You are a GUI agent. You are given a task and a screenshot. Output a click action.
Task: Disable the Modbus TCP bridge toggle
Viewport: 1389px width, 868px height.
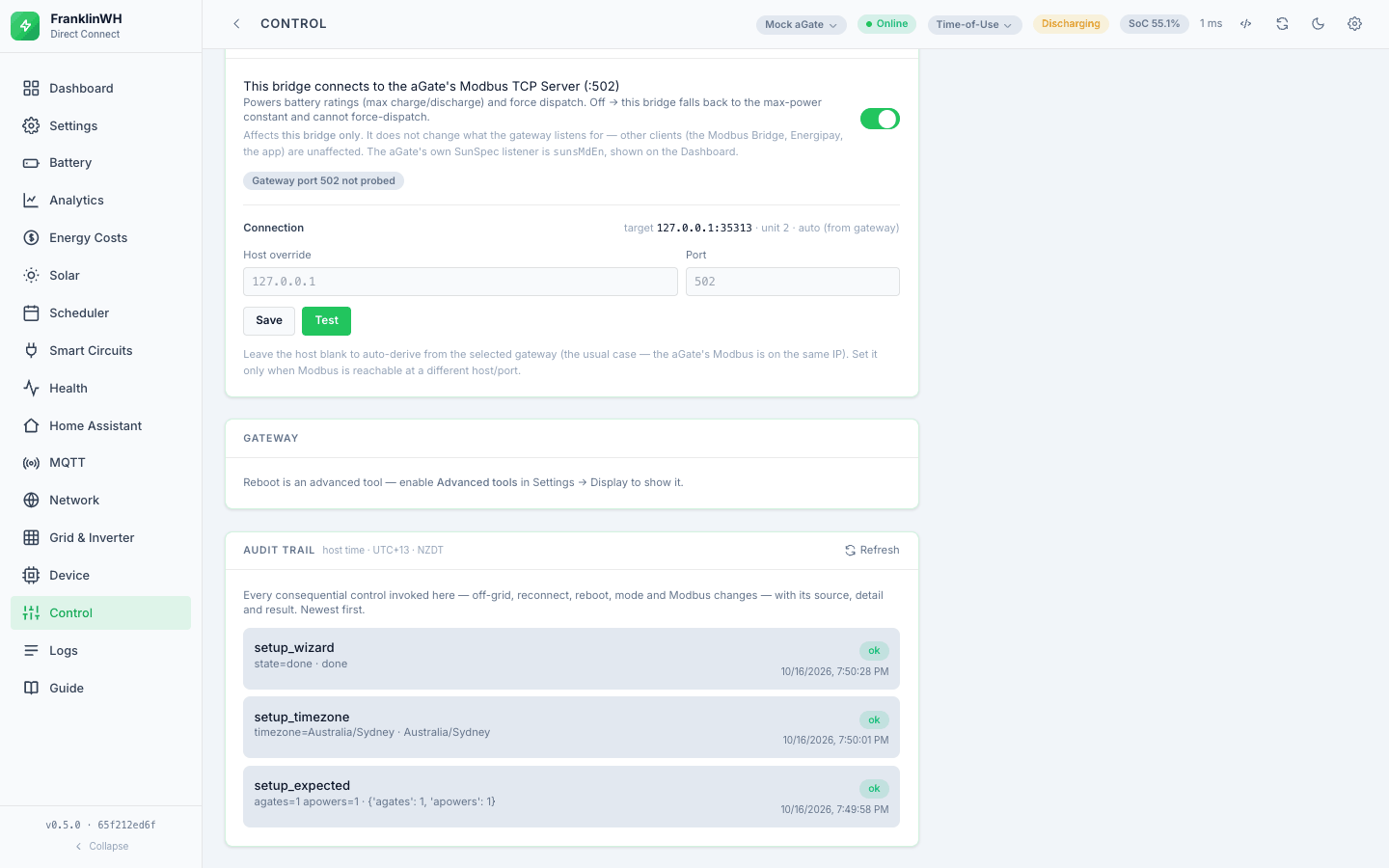pos(880,119)
